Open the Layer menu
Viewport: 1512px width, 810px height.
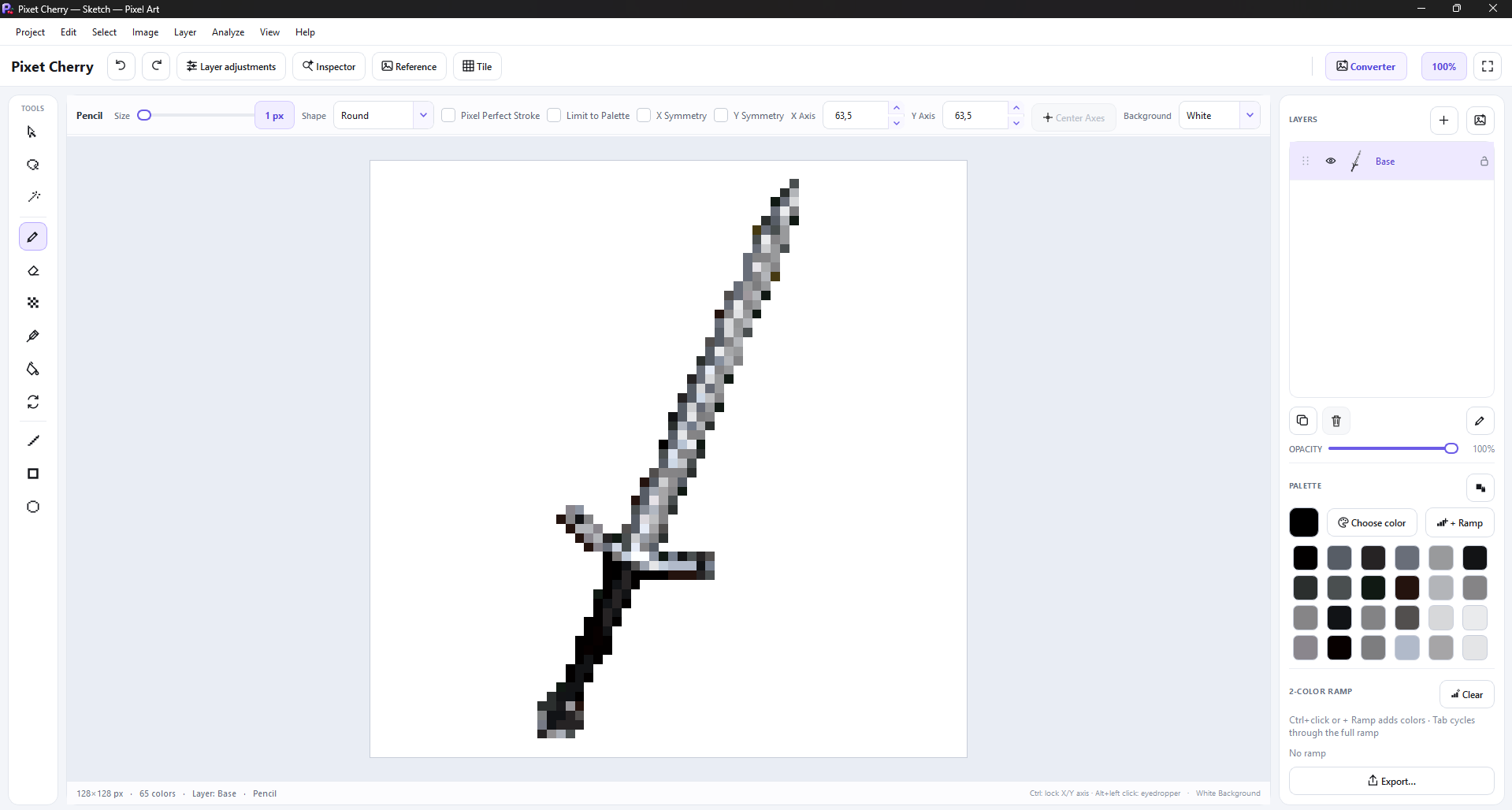point(185,32)
